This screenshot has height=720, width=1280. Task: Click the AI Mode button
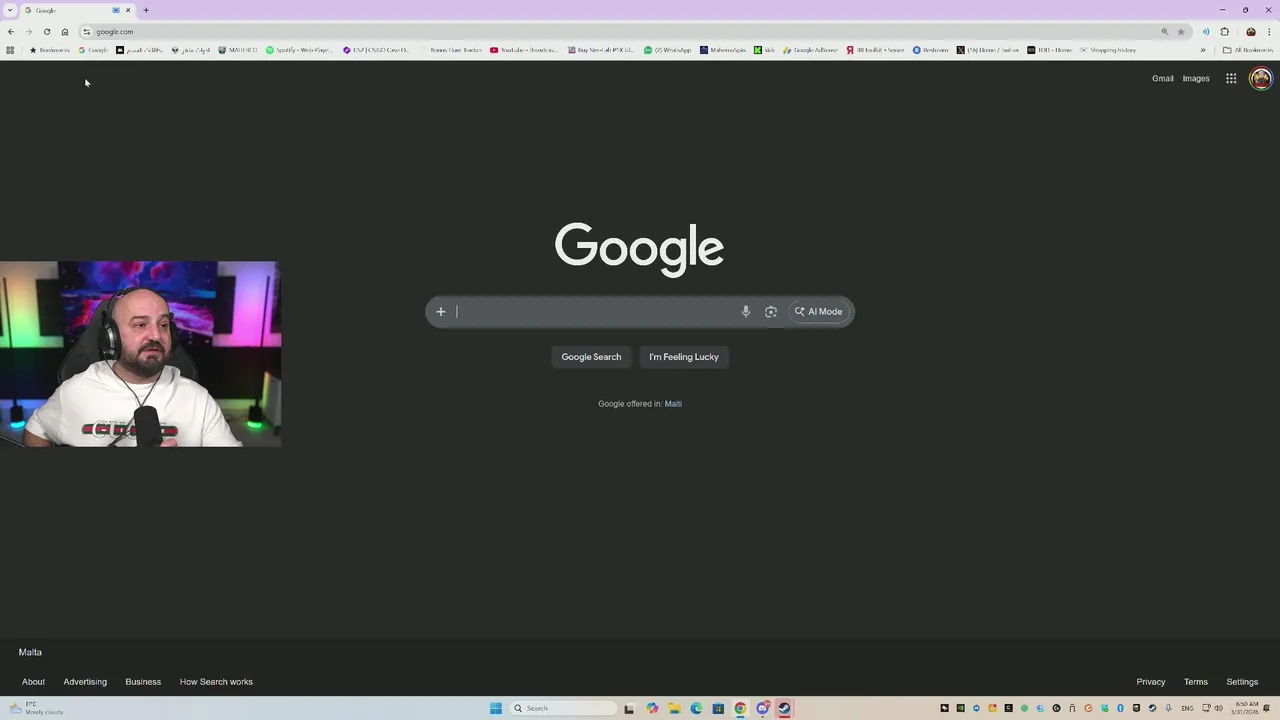point(819,311)
